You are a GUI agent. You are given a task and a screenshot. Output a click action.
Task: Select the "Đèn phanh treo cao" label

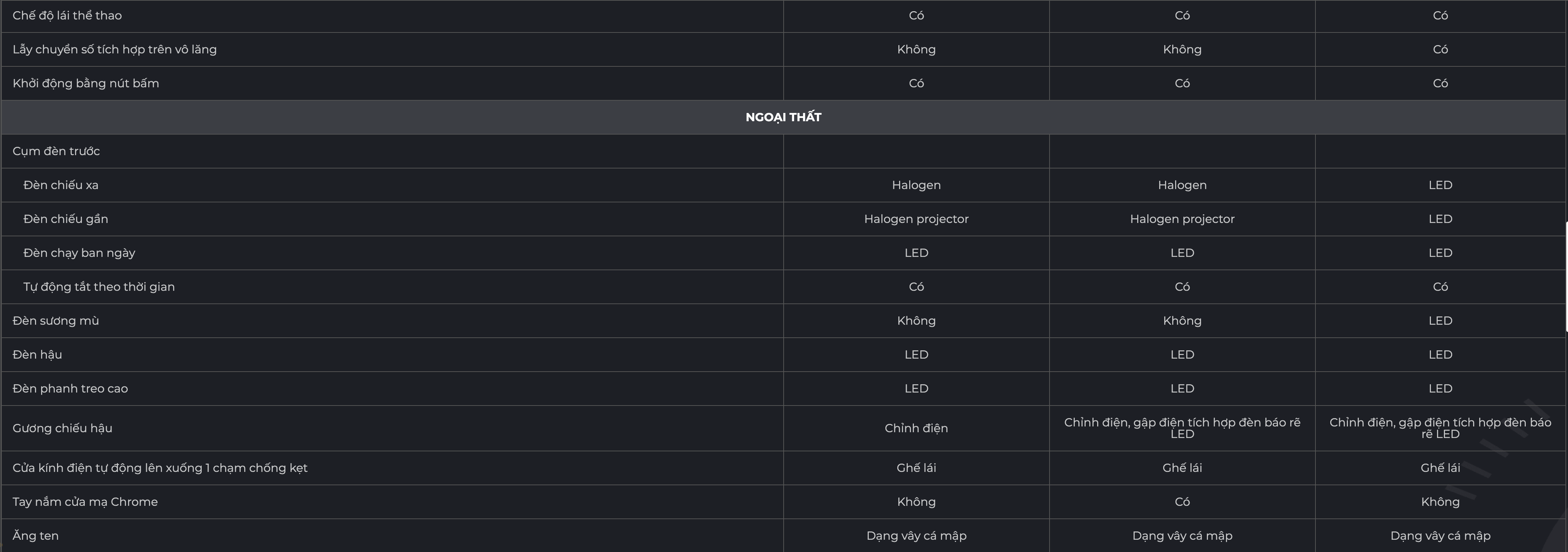point(70,389)
